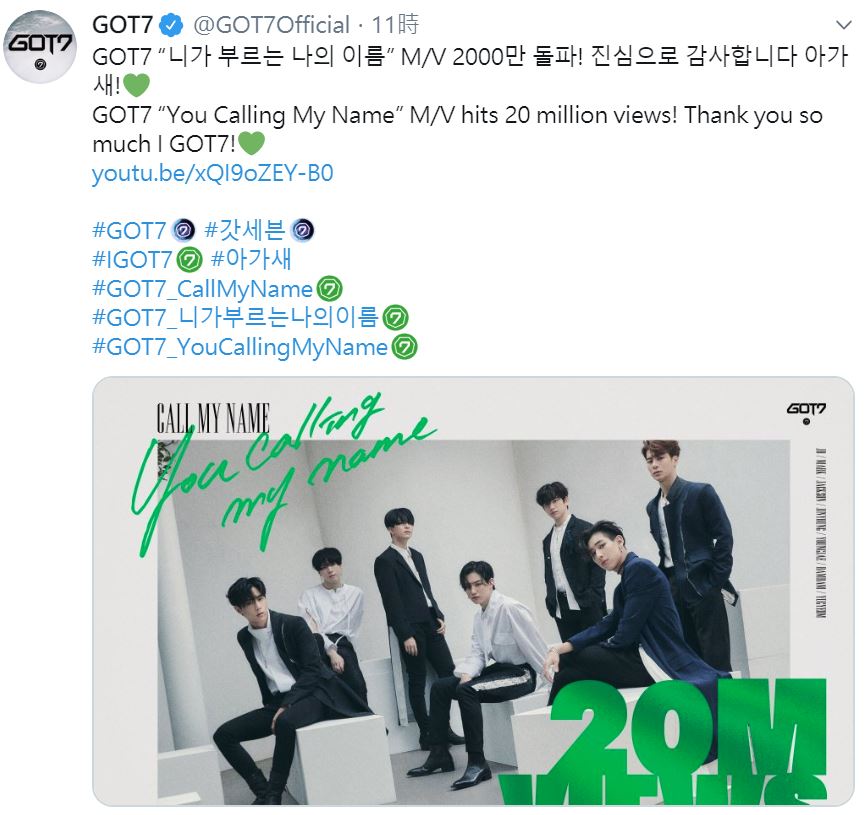This screenshot has width=868, height=815.
Task: Open the youtu.be/xQI9oZEY-B0 link
Action: pyautogui.click(x=213, y=173)
